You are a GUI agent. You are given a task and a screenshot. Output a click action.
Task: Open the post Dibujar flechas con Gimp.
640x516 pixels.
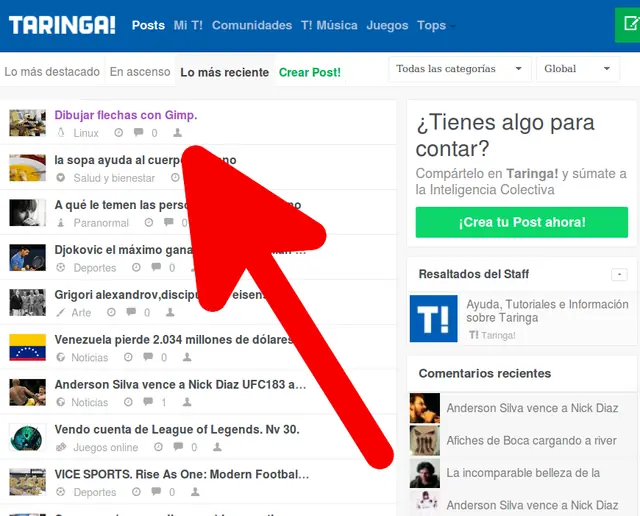point(126,115)
